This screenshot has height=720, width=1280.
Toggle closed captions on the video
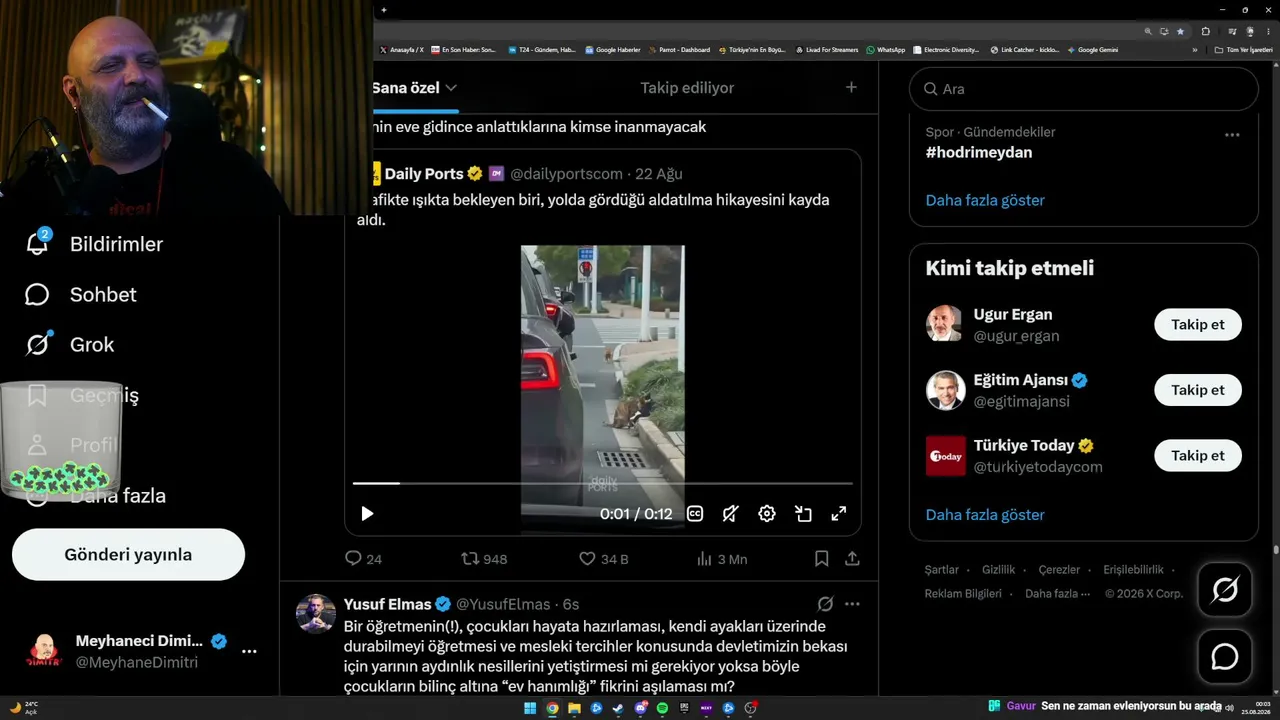[x=695, y=514]
